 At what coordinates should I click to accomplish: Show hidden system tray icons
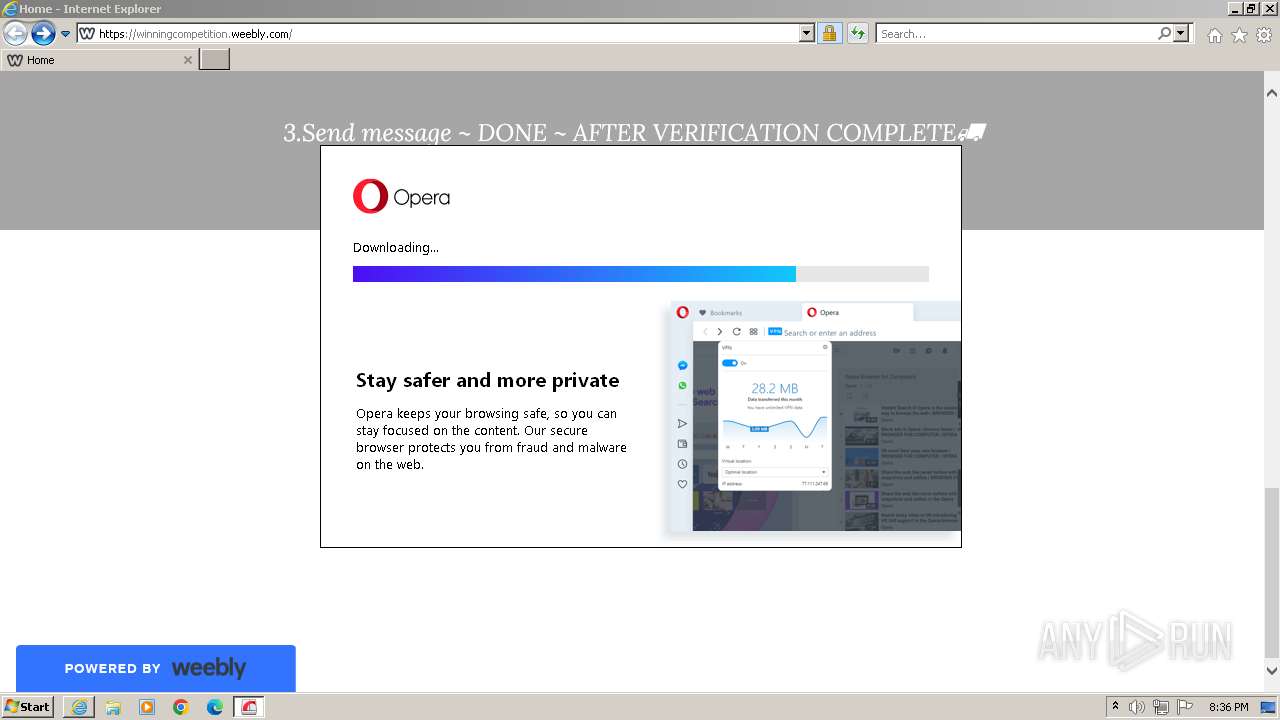tap(1115, 707)
